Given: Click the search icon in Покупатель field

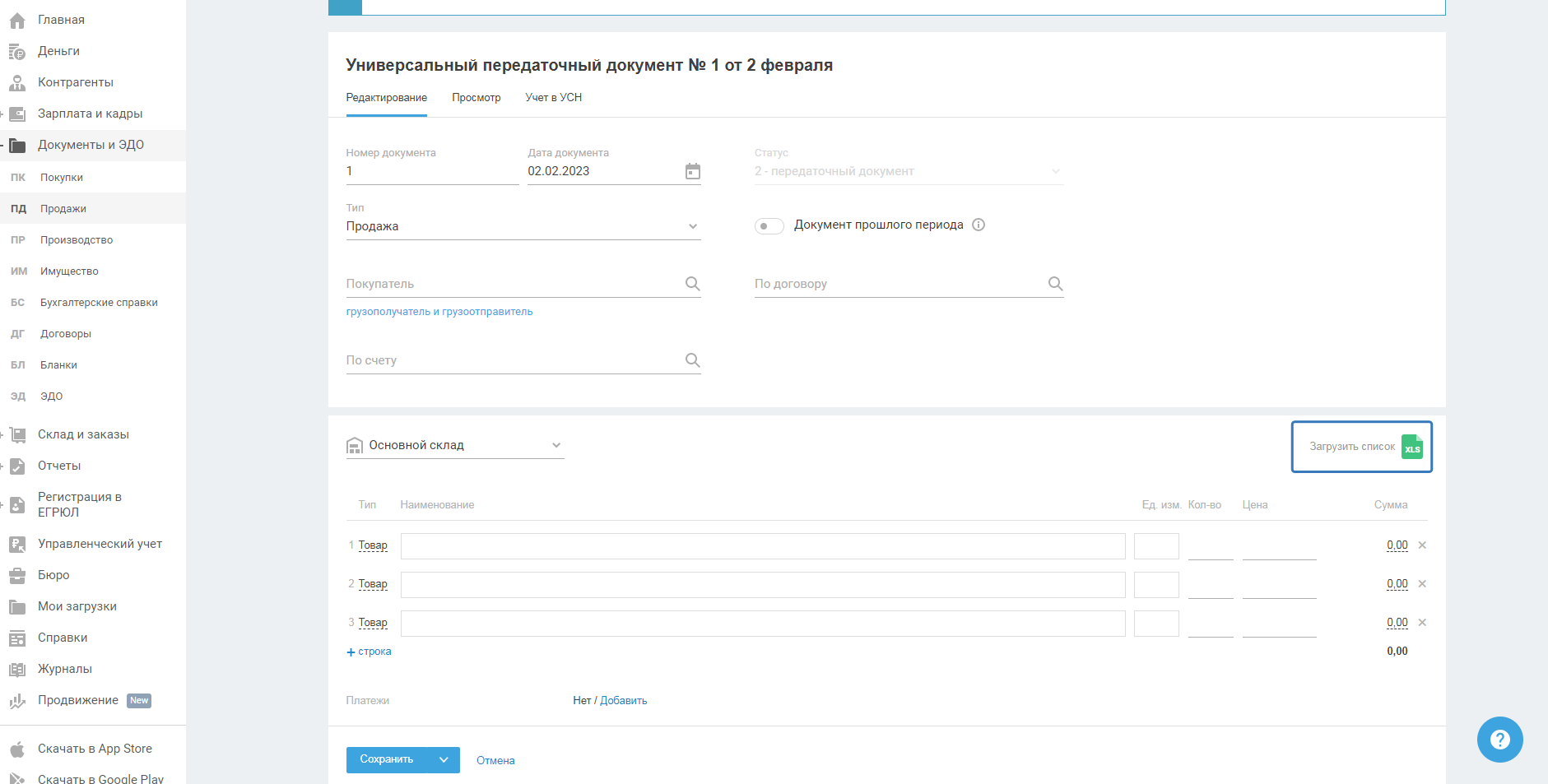Looking at the screenshot, I should click(693, 284).
